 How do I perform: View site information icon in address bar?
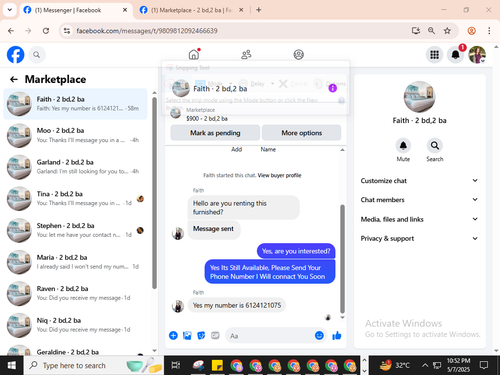point(67,31)
